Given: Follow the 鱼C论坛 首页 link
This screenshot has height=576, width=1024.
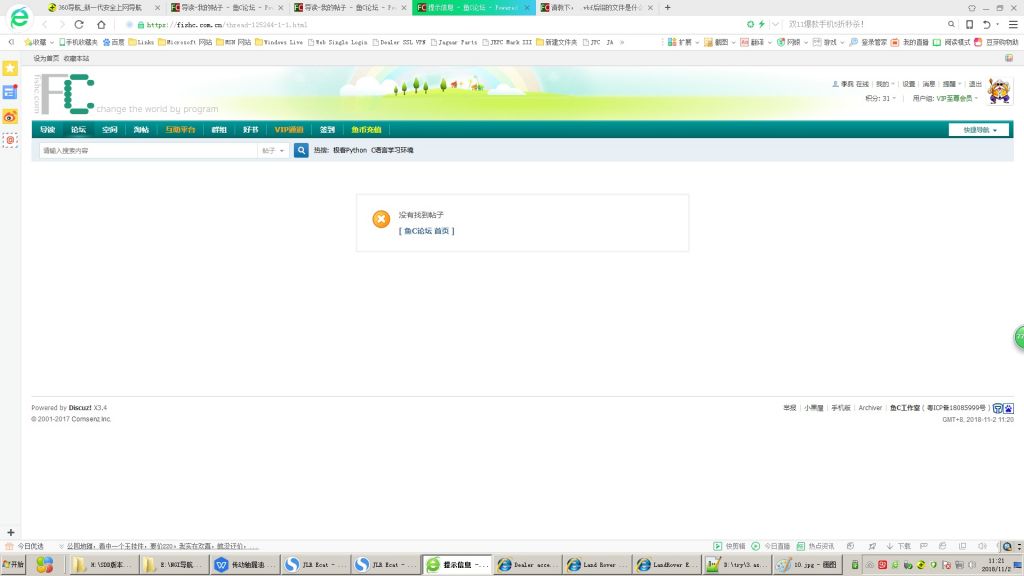Looking at the screenshot, I should coord(426,231).
